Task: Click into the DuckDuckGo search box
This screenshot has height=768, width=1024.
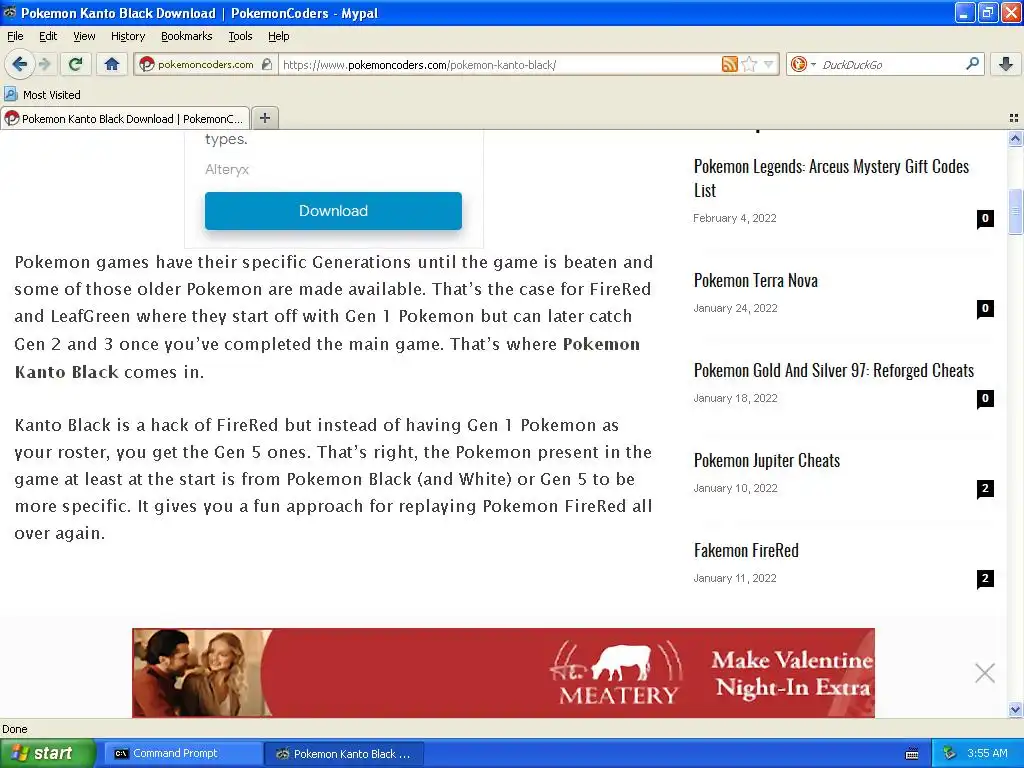Action: pos(890,64)
